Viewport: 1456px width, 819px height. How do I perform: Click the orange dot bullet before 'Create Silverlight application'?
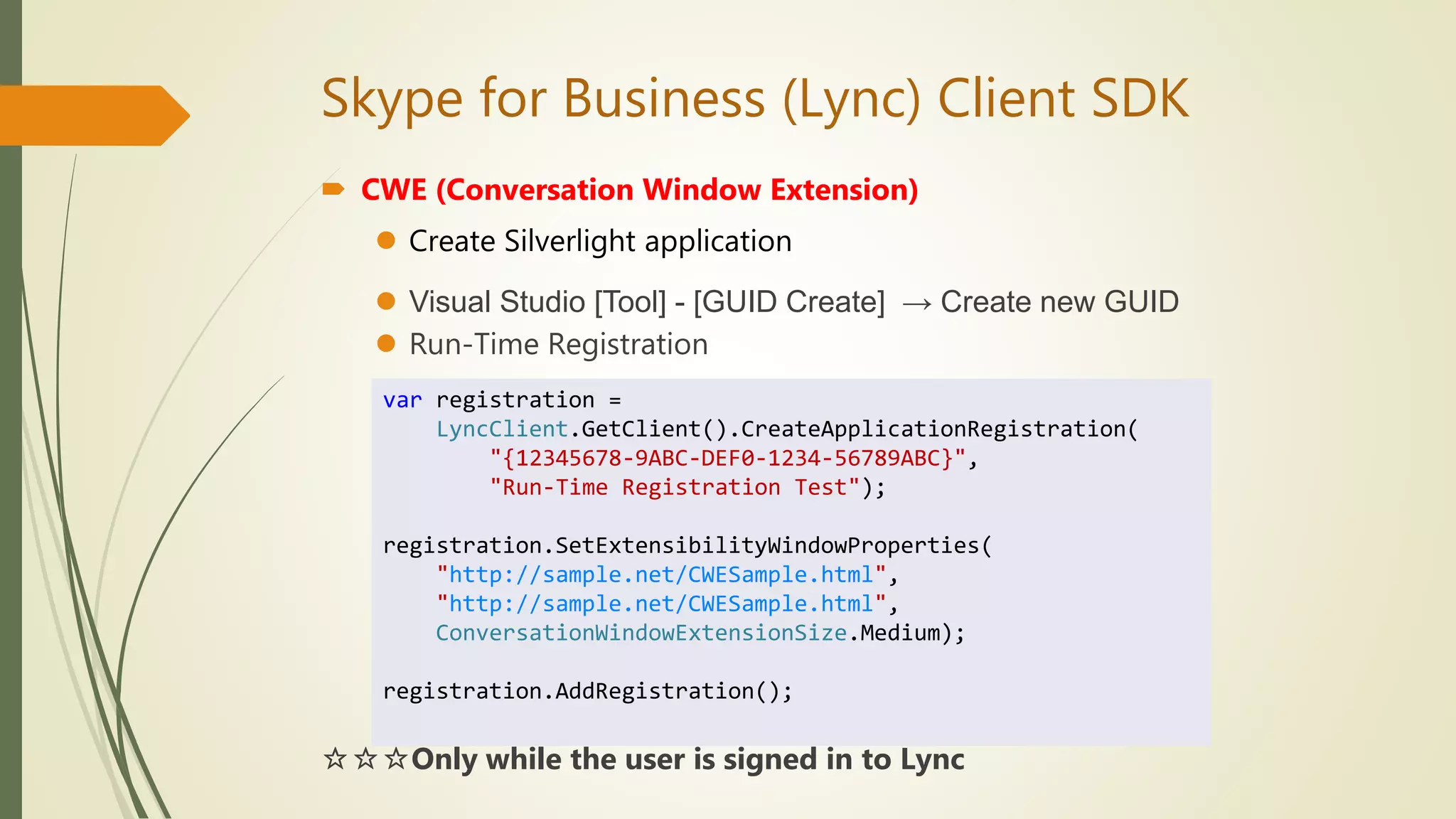(386, 240)
